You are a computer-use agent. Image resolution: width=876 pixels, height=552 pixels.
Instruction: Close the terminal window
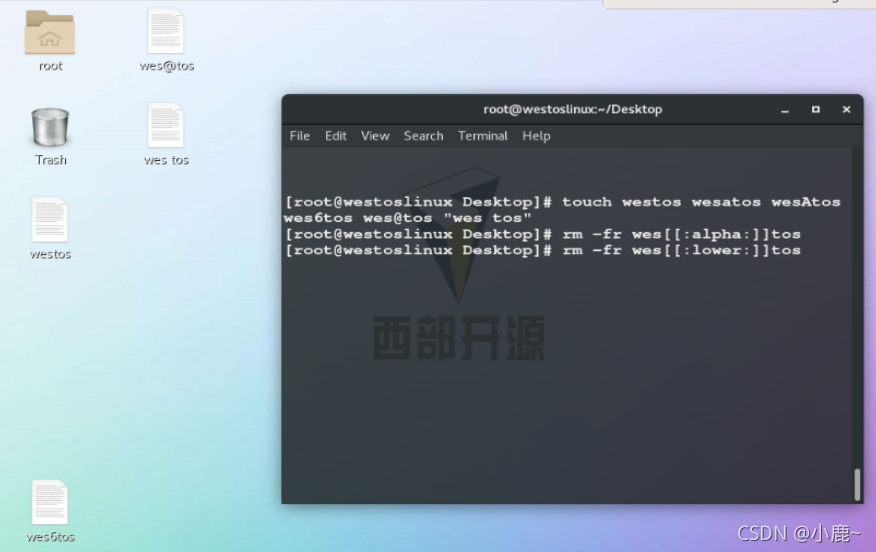point(846,110)
